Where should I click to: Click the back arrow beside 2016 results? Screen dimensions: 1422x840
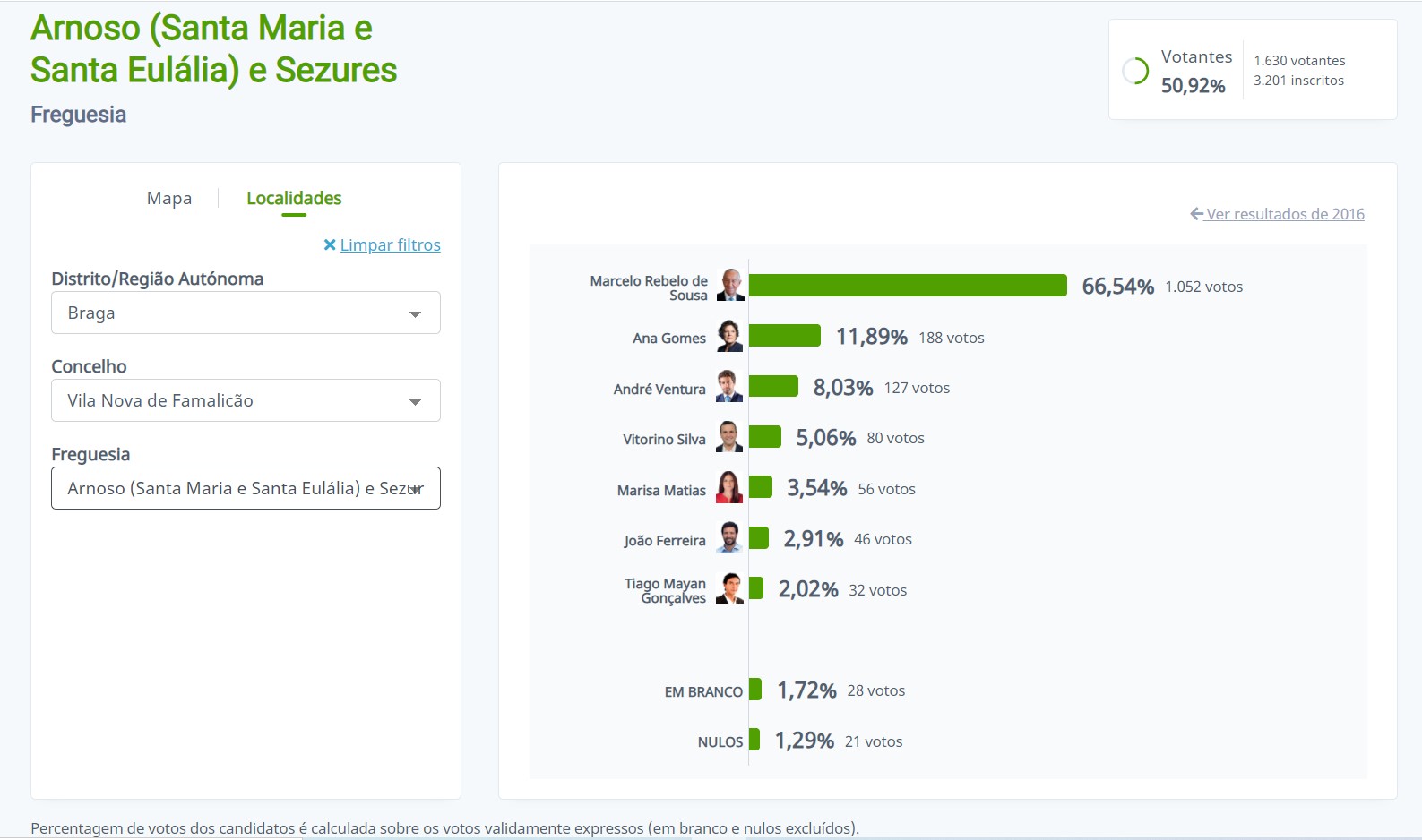coord(1196,214)
